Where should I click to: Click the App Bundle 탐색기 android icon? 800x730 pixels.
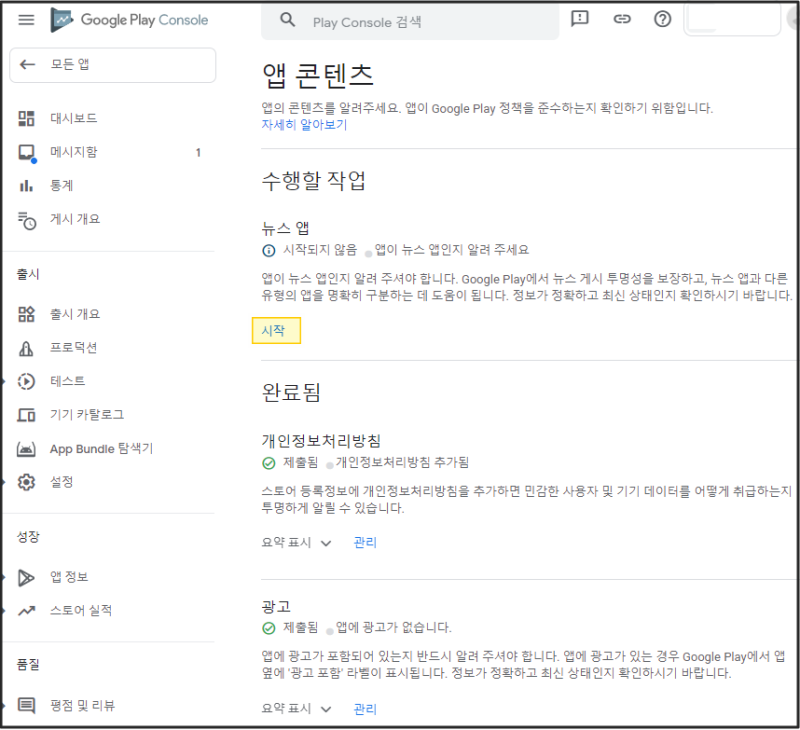(26, 449)
